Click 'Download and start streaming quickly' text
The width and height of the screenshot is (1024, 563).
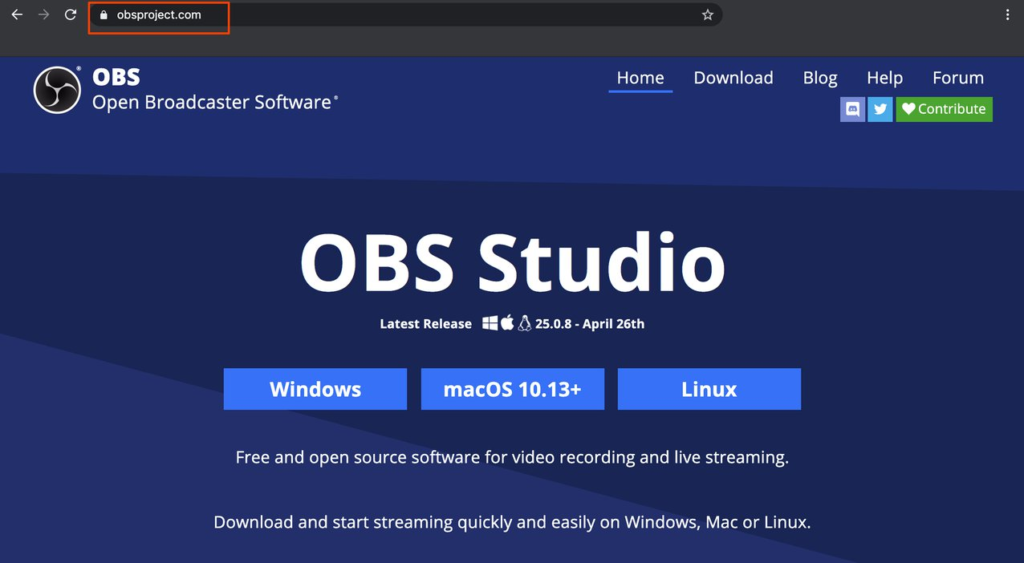click(x=512, y=523)
